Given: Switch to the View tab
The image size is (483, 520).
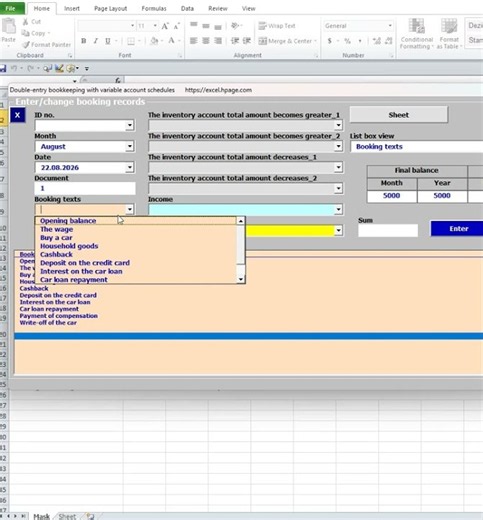Looking at the screenshot, I should click(x=248, y=9).
